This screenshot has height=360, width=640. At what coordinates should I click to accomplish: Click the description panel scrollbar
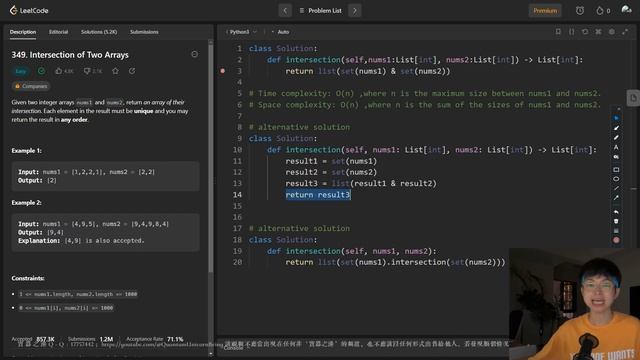coord(211,157)
